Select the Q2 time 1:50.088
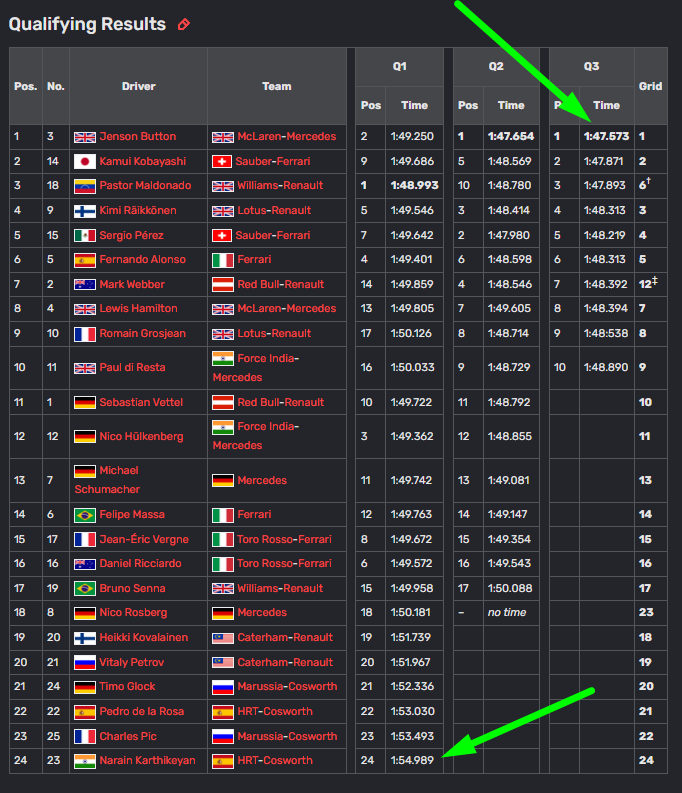Viewport: 682px width, 793px height. pyautogui.click(x=509, y=588)
